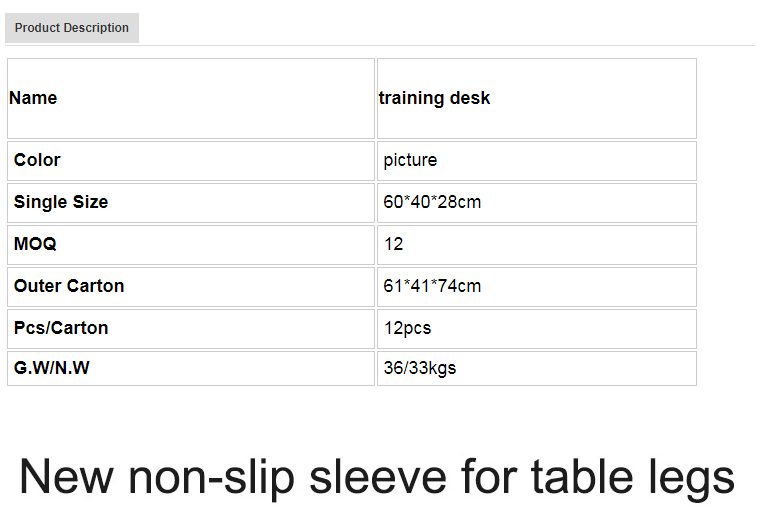Click the word 'legs' in heading
This screenshot has width=758, height=520.
click(691, 479)
